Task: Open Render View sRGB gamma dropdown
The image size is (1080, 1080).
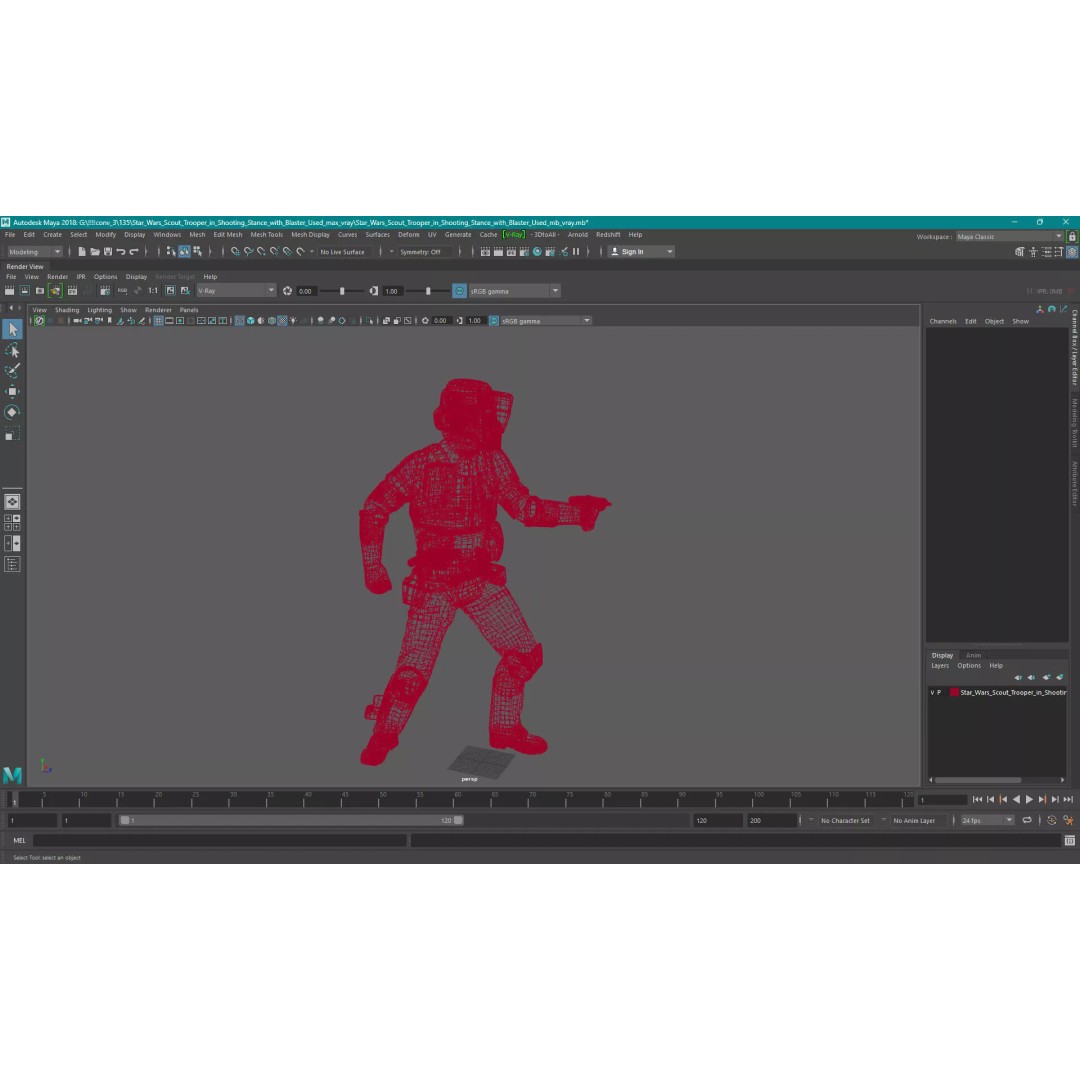Action: pyautogui.click(x=515, y=291)
